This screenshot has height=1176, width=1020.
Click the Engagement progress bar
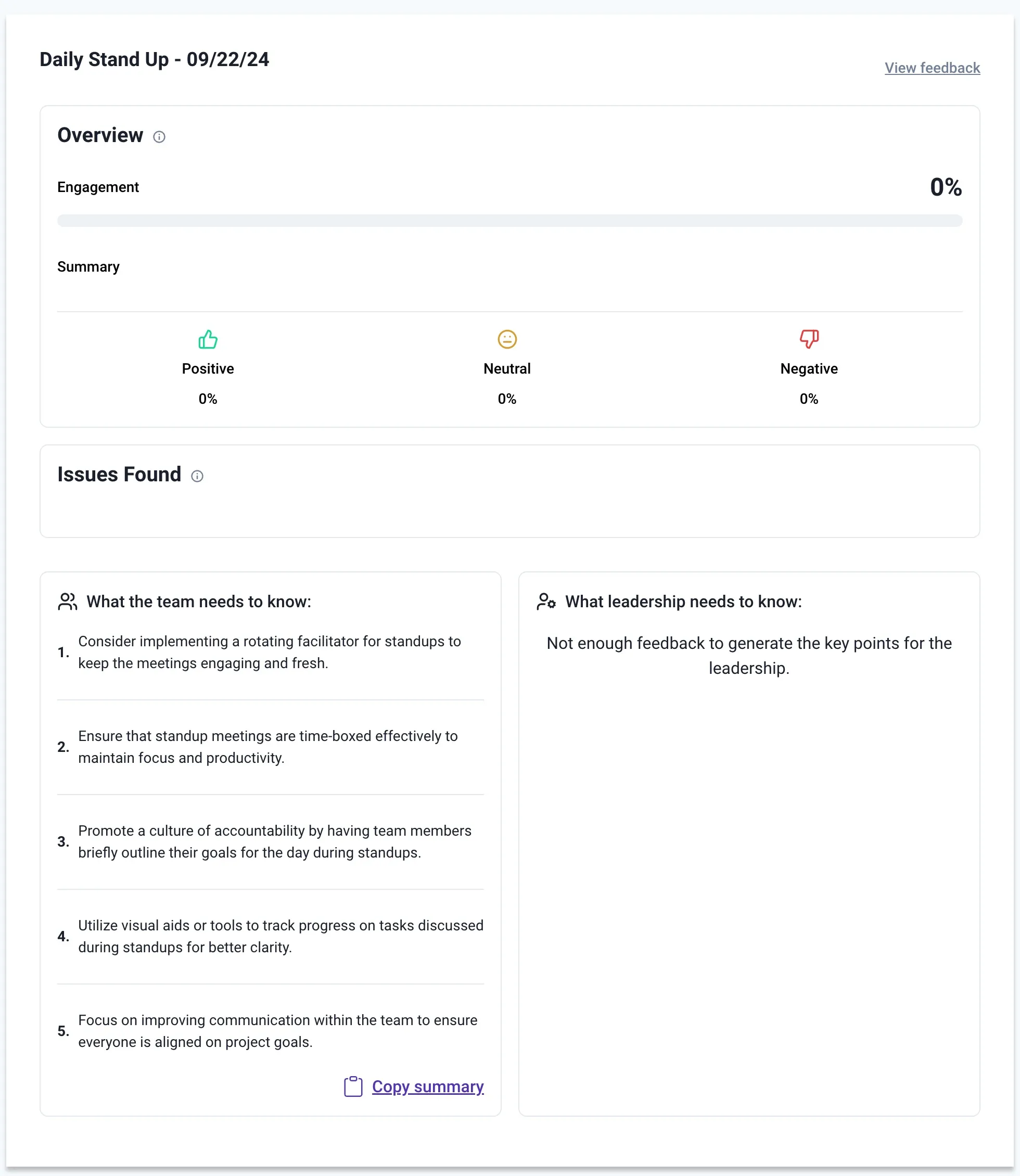(509, 221)
